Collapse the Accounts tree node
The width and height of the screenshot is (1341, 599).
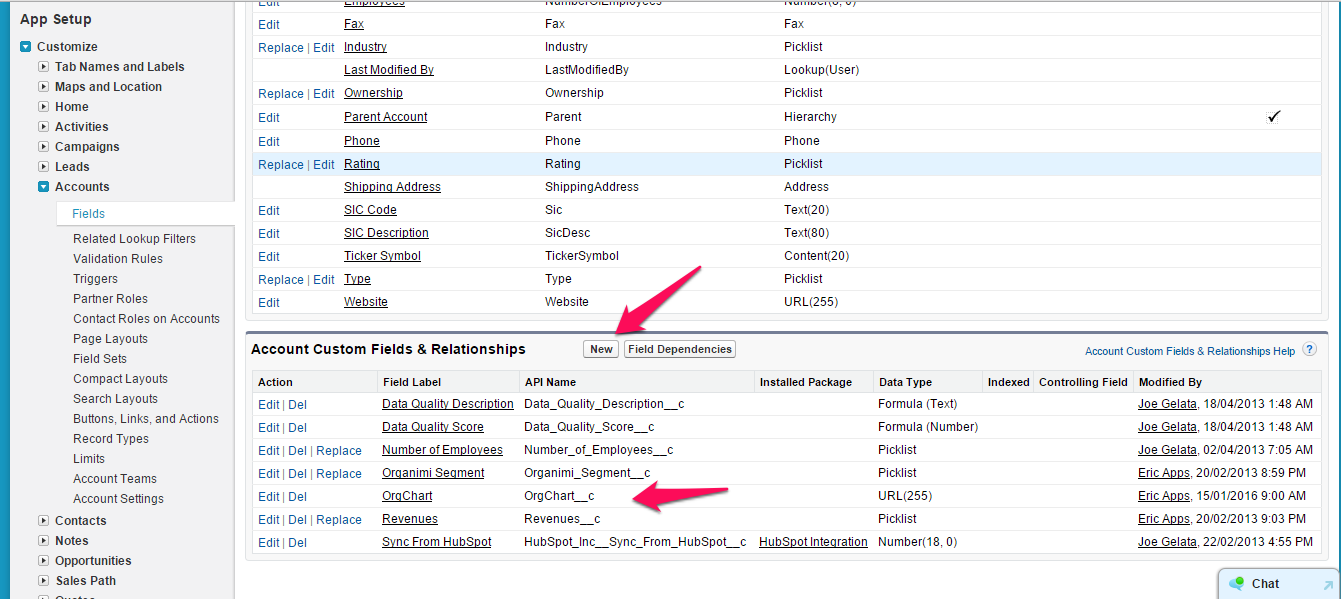(x=44, y=187)
